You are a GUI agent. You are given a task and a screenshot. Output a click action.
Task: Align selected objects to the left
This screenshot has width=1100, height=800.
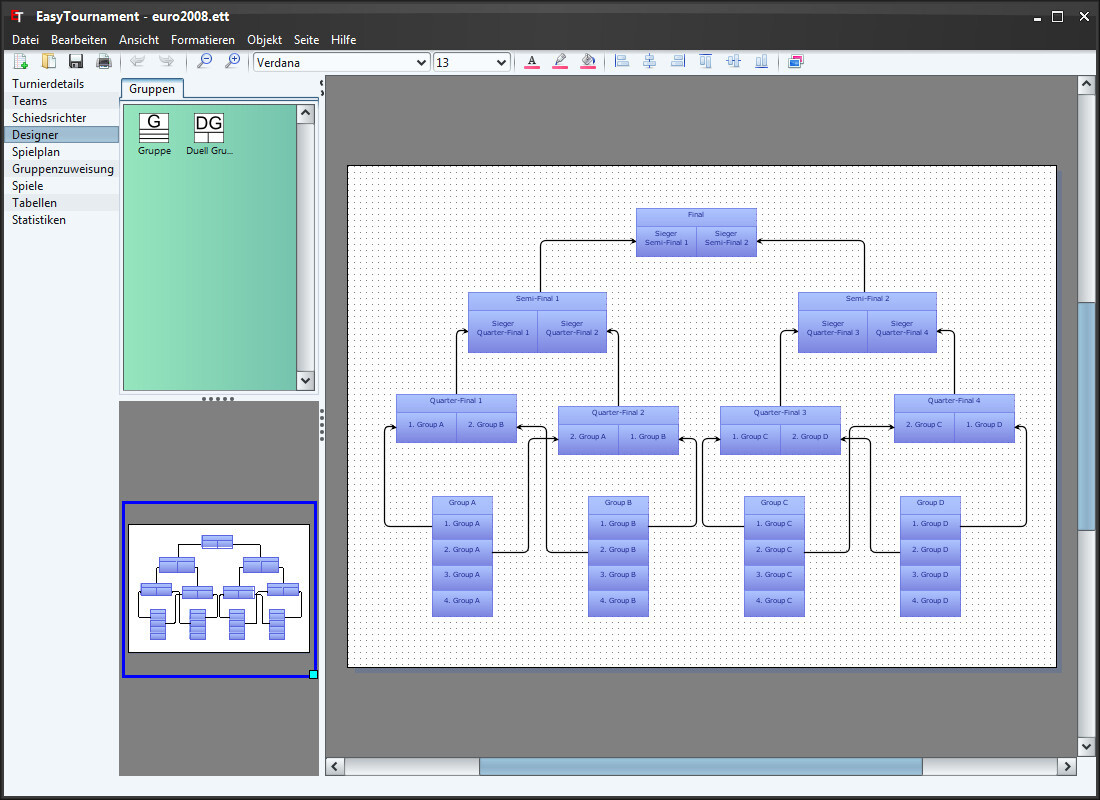click(x=622, y=62)
